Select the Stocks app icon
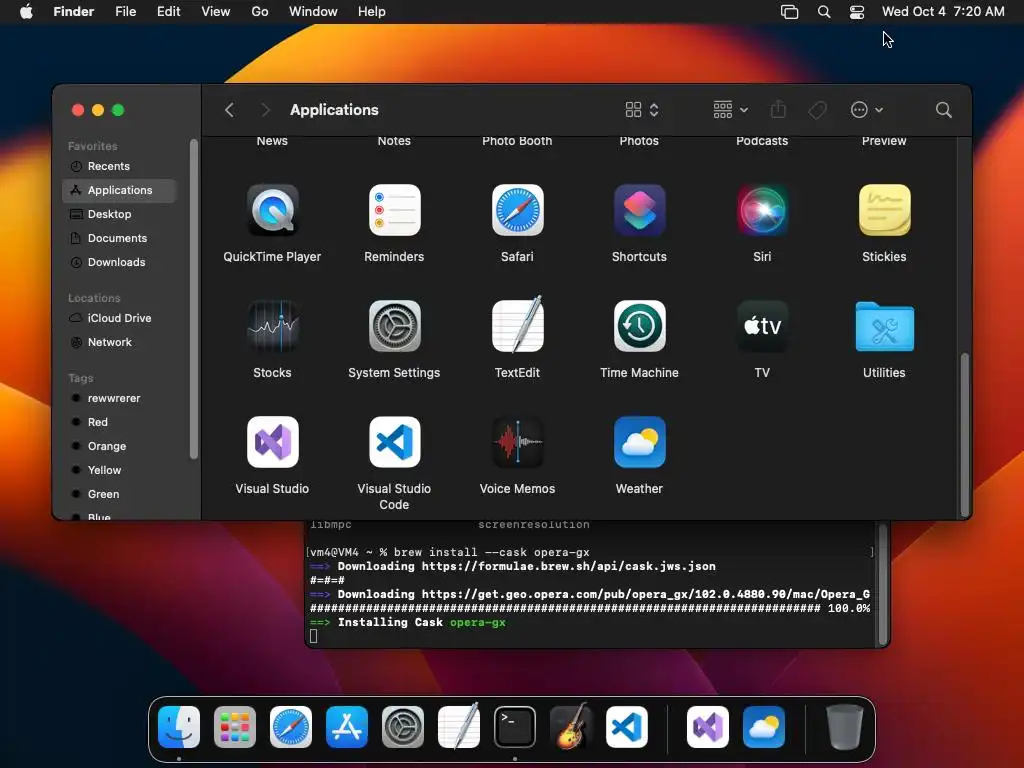Viewport: 1024px width, 768px height. pyautogui.click(x=272, y=326)
